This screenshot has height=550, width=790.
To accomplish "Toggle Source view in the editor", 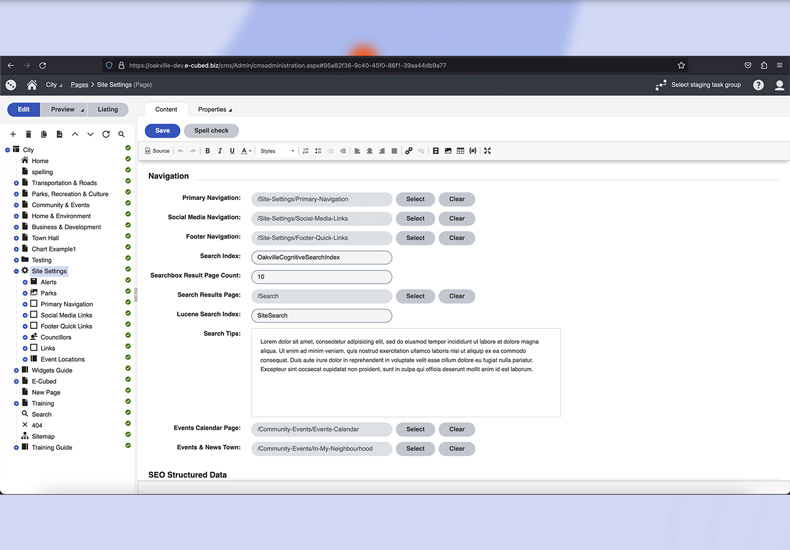I will [158, 151].
